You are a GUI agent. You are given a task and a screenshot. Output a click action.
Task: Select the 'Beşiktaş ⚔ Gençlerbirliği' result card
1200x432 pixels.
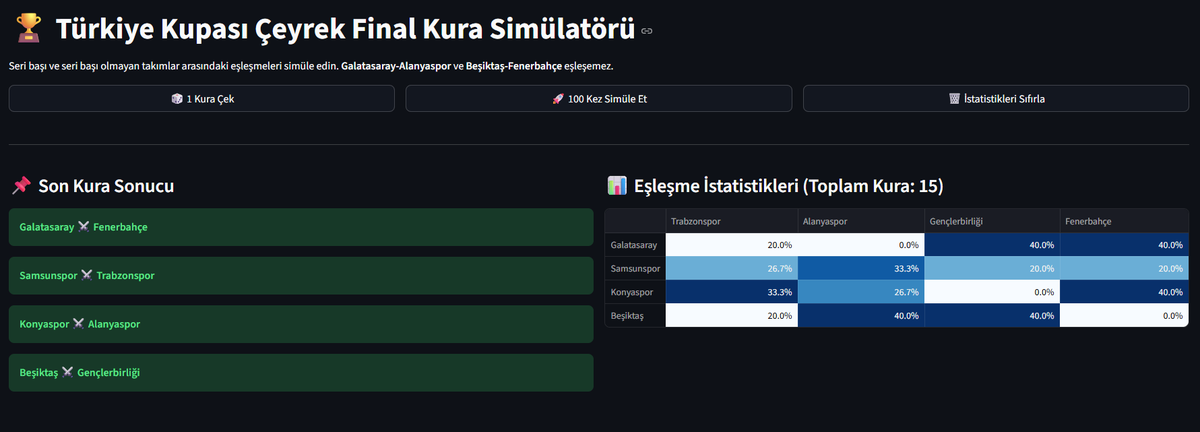(301, 372)
